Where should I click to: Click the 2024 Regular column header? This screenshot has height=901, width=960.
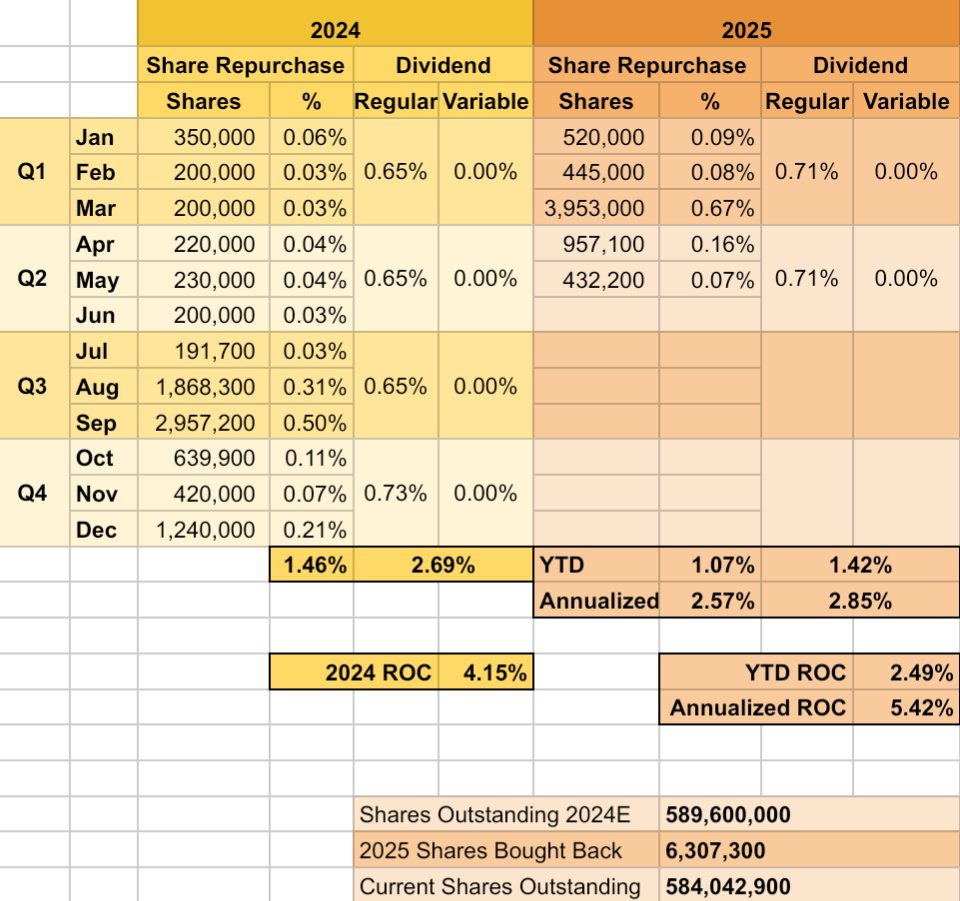pos(396,100)
